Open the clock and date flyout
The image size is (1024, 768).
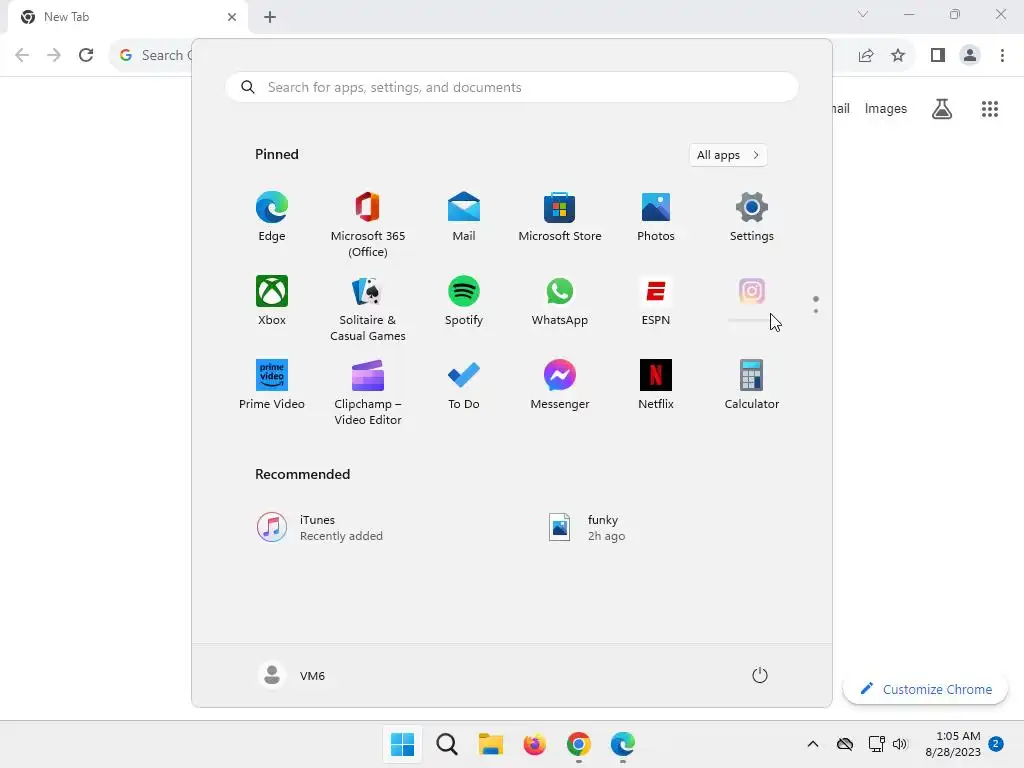click(953, 744)
